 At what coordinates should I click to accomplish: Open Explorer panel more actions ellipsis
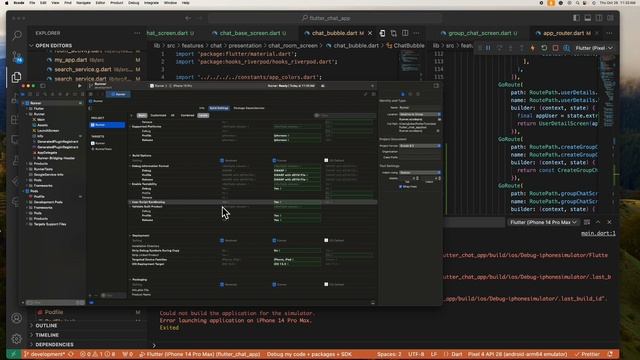coord(137,33)
